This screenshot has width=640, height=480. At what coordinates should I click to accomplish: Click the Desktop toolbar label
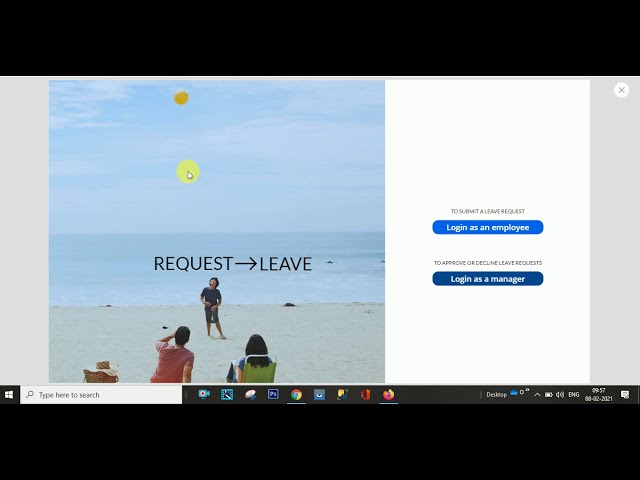click(496, 395)
